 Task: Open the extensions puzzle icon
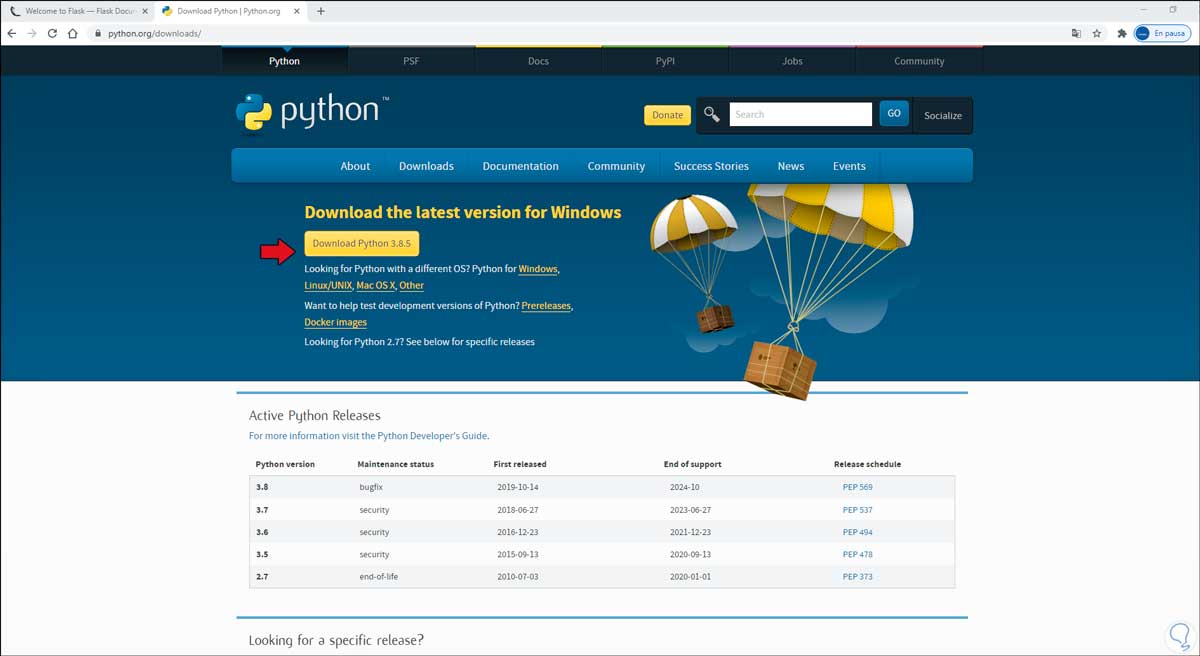click(1122, 33)
